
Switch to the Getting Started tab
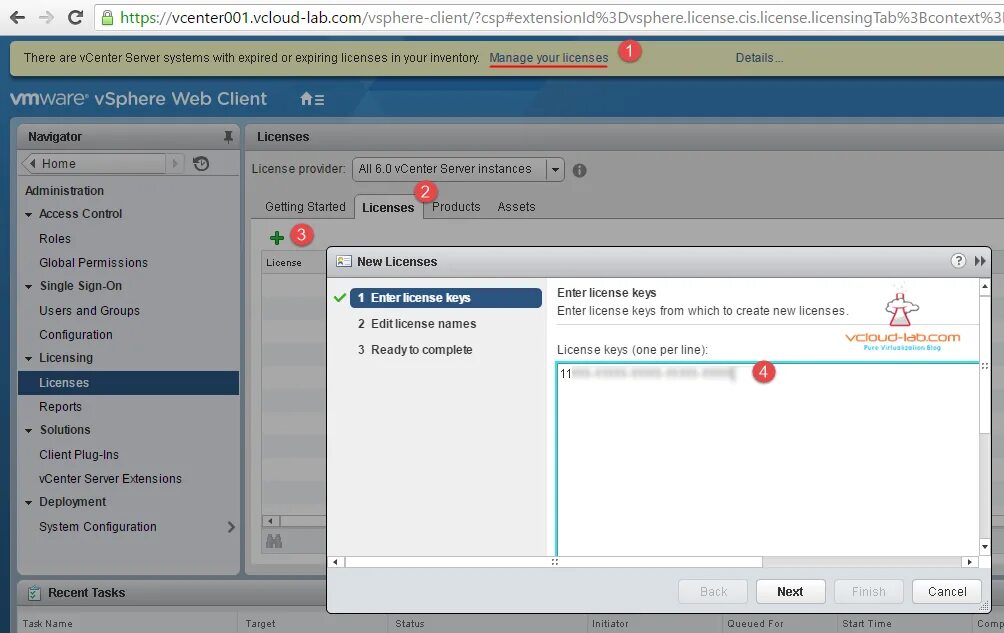pos(303,207)
